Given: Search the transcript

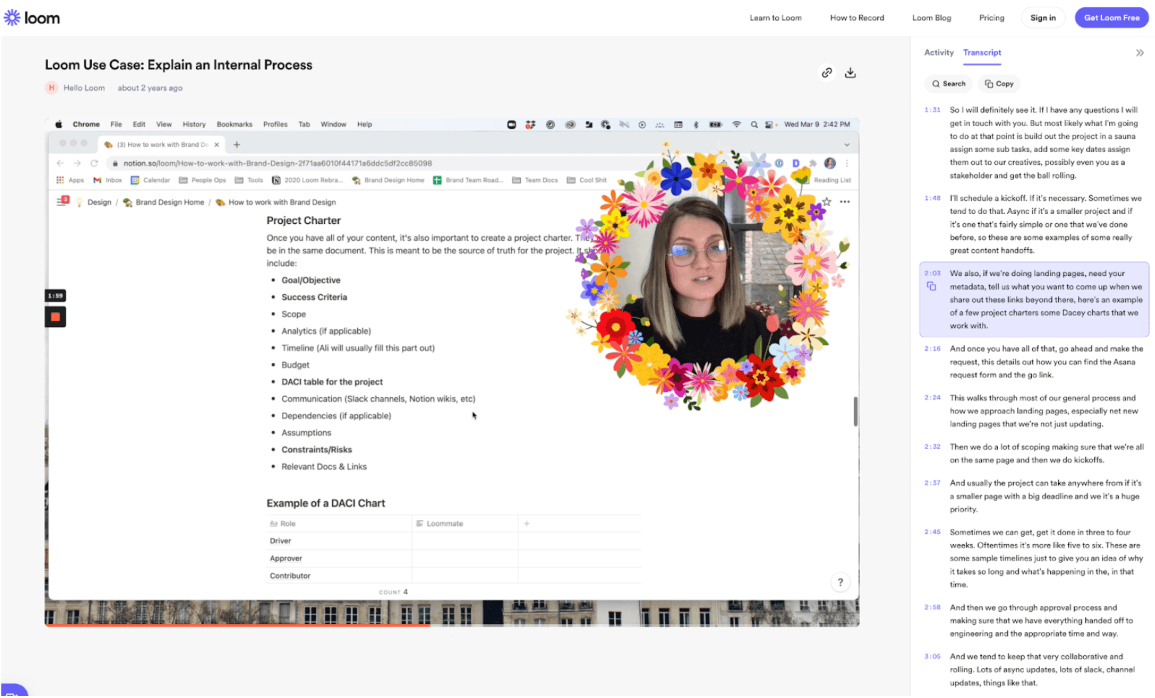Looking at the screenshot, I should (948, 84).
